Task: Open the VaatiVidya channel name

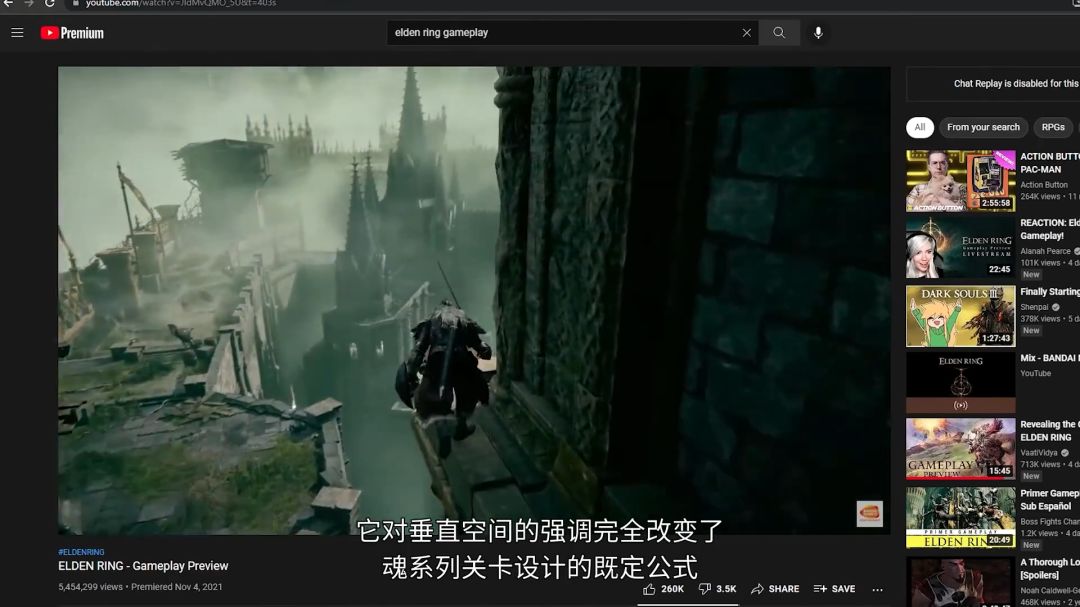Action: (1039, 453)
